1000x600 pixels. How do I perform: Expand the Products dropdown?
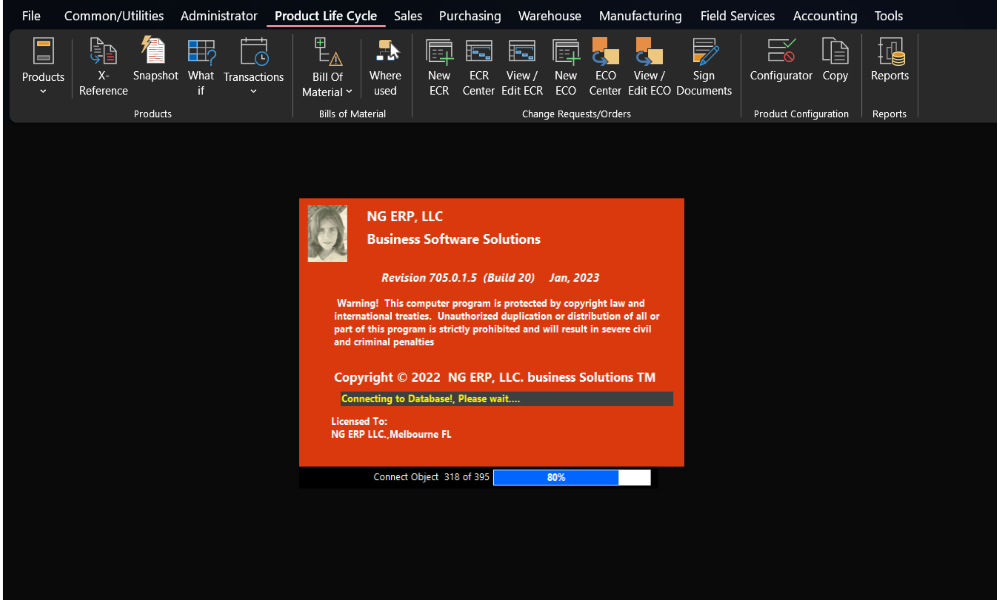[43, 68]
